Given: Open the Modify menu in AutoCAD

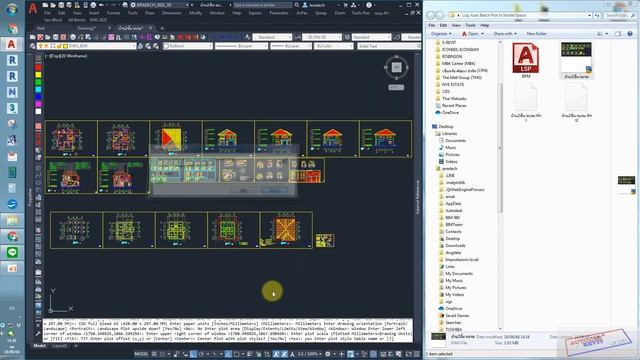Looking at the screenshot, I should click(x=196, y=13).
